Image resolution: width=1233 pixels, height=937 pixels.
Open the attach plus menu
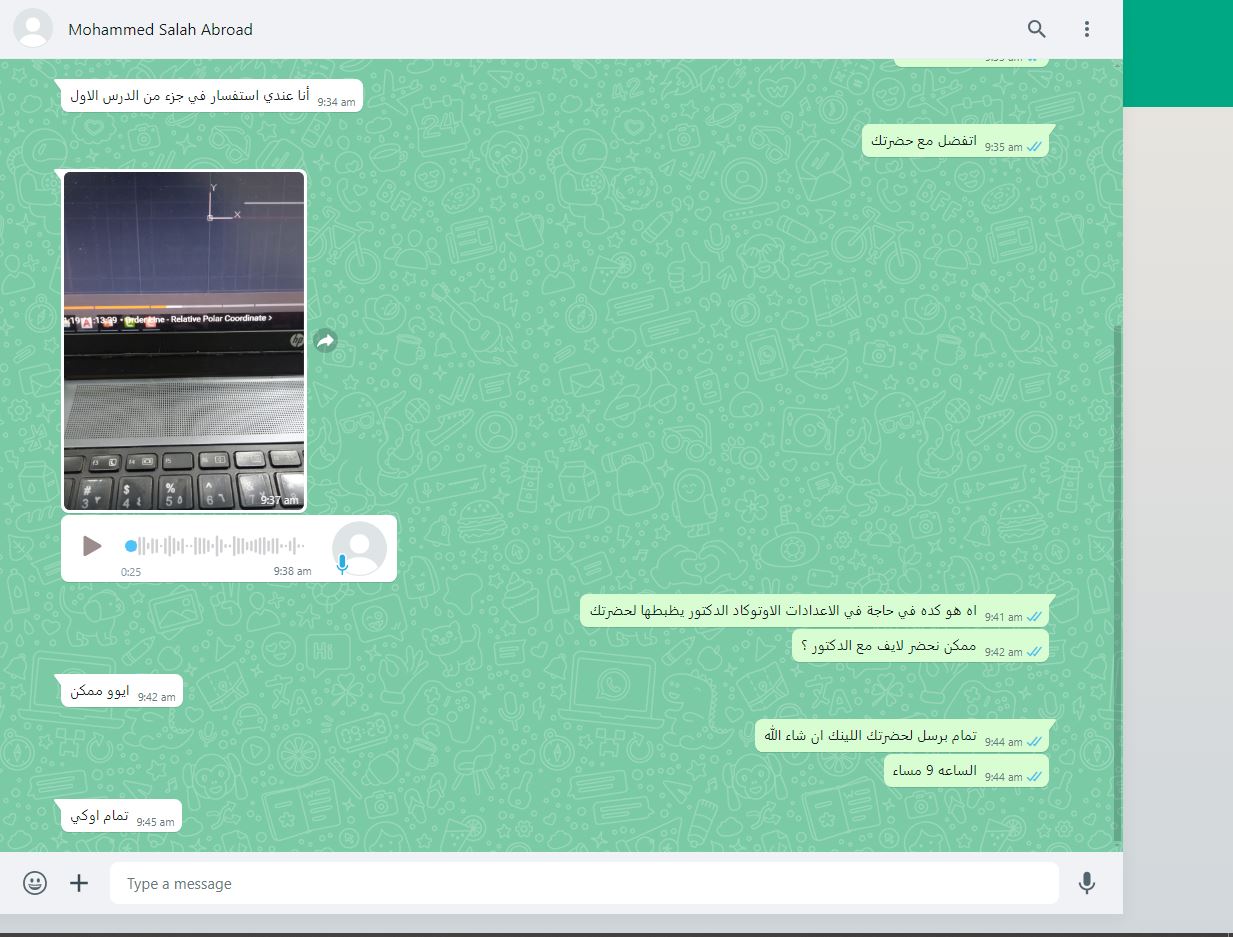79,883
